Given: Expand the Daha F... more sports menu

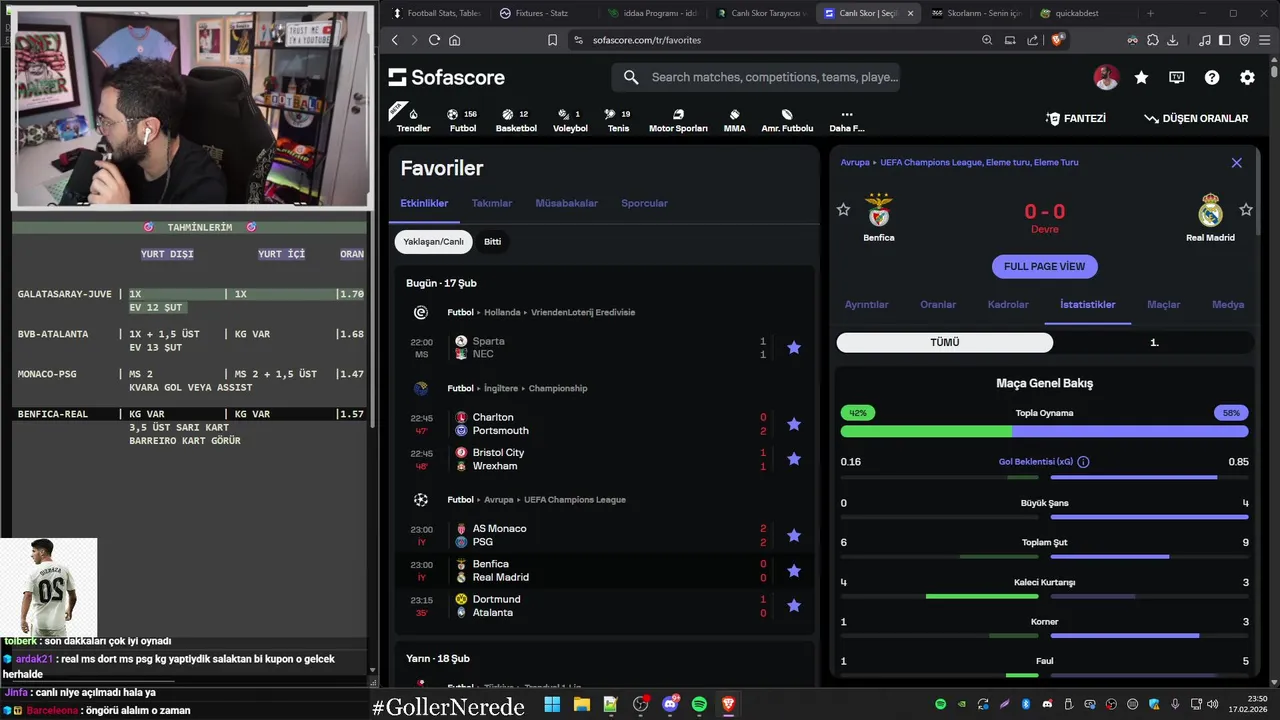Looking at the screenshot, I should 846,120.
